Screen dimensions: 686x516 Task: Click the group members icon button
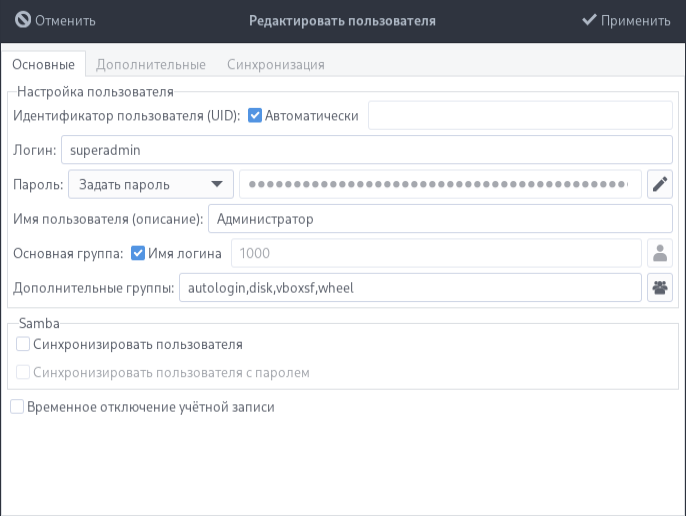point(659,288)
